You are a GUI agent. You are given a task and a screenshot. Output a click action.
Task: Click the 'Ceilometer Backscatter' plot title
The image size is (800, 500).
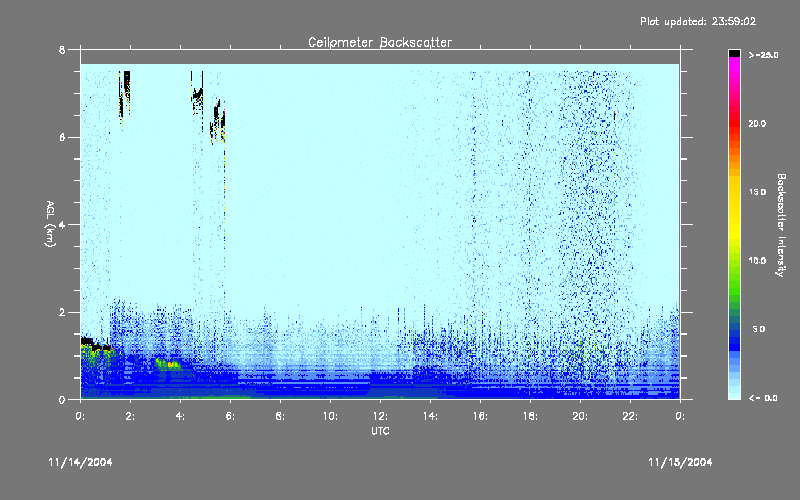coord(380,42)
